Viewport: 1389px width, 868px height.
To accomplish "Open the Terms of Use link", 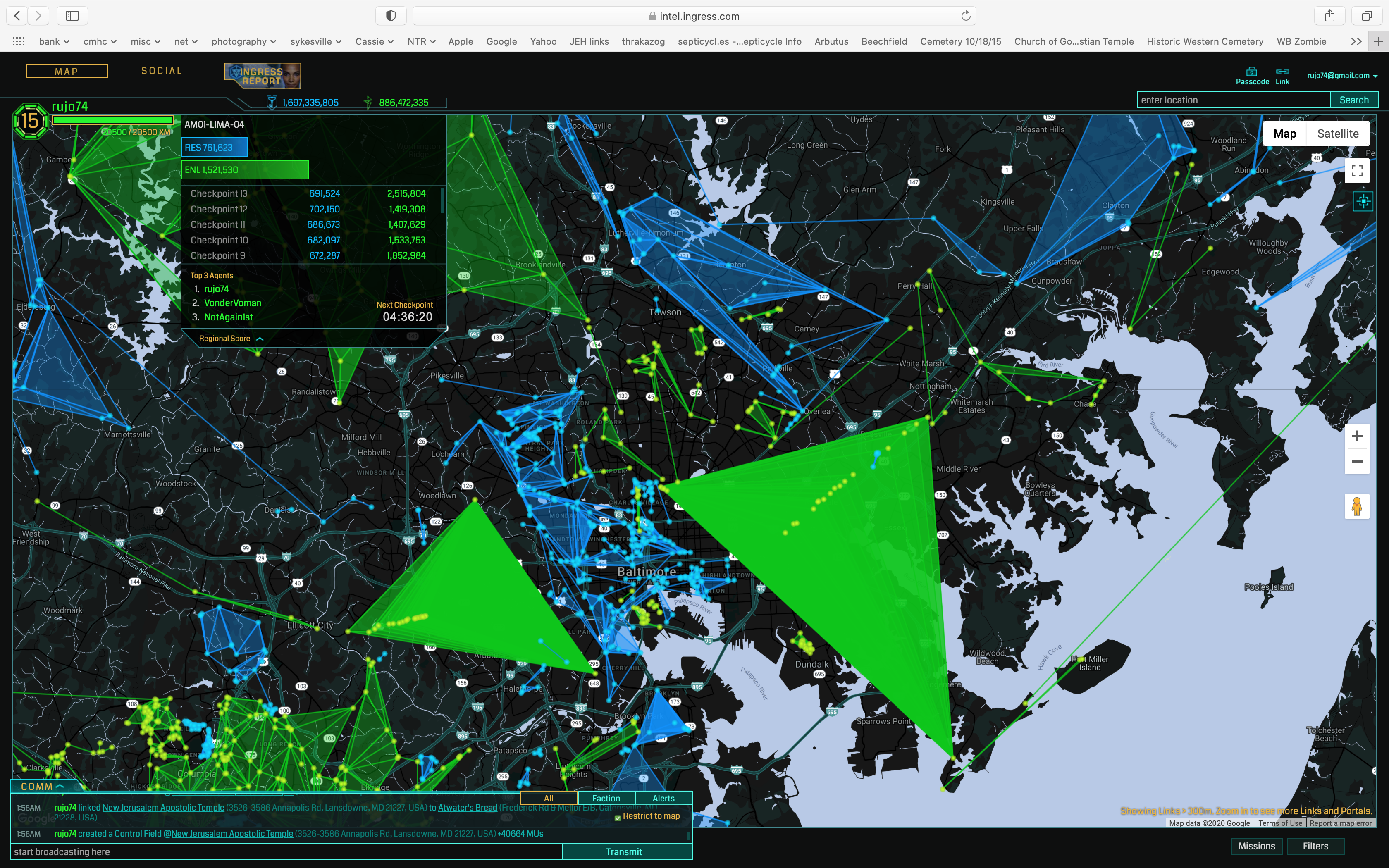I will pyautogui.click(x=1281, y=823).
